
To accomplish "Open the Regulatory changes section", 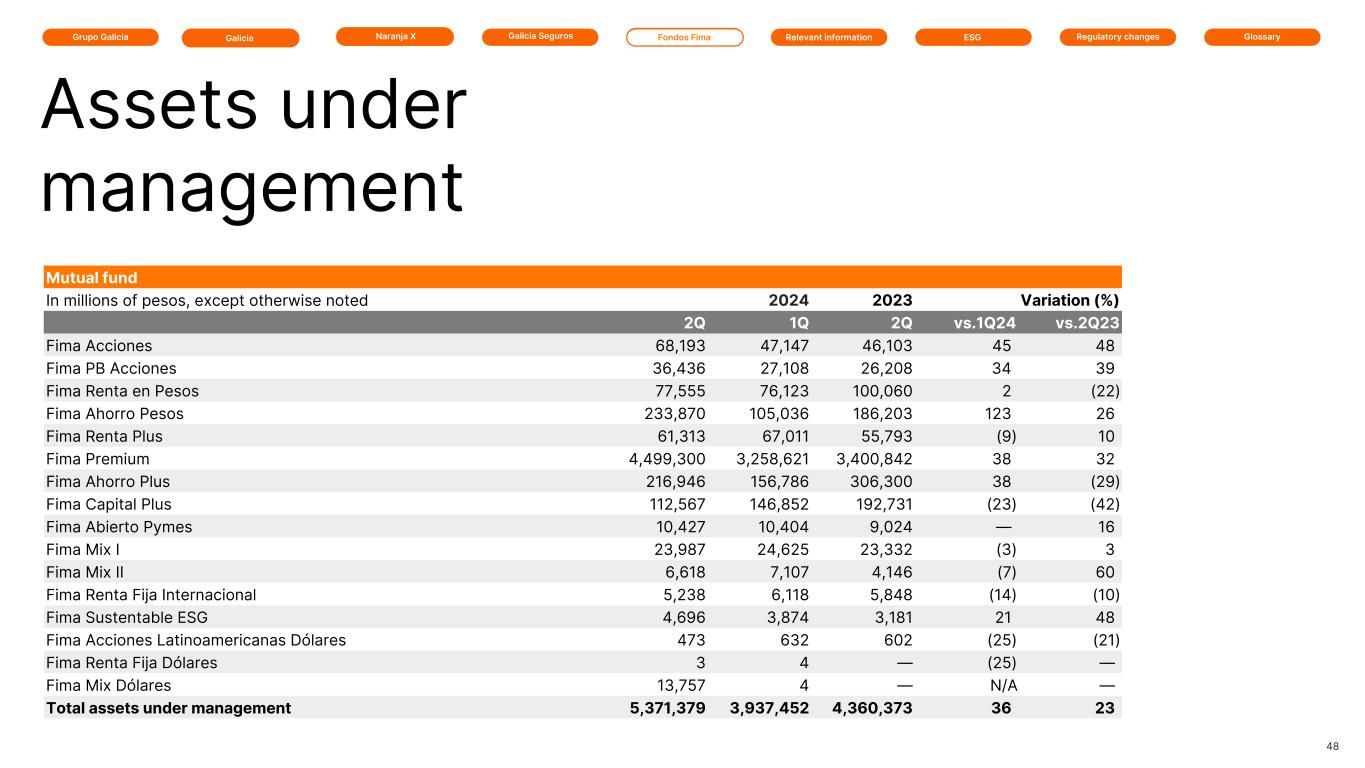I will (x=1117, y=37).
